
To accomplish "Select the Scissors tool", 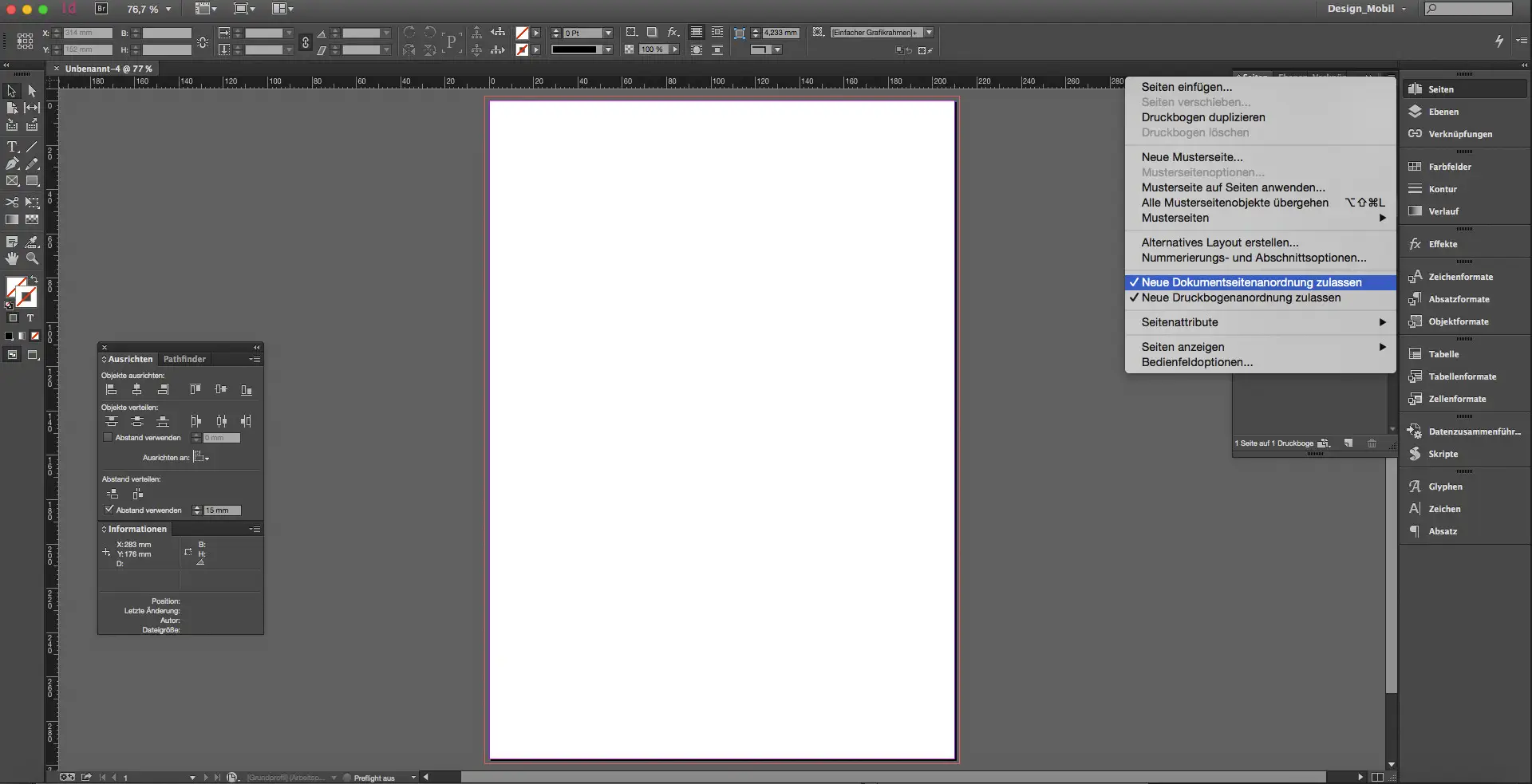I will pos(11,203).
